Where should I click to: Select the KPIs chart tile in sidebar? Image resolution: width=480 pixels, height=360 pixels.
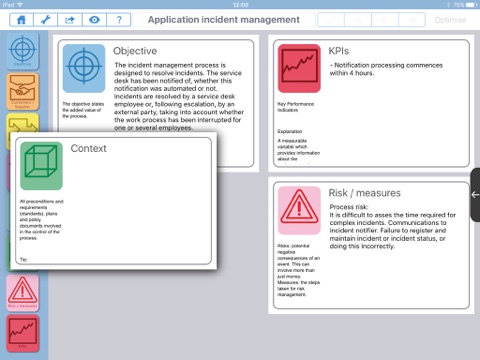[22, 333]
